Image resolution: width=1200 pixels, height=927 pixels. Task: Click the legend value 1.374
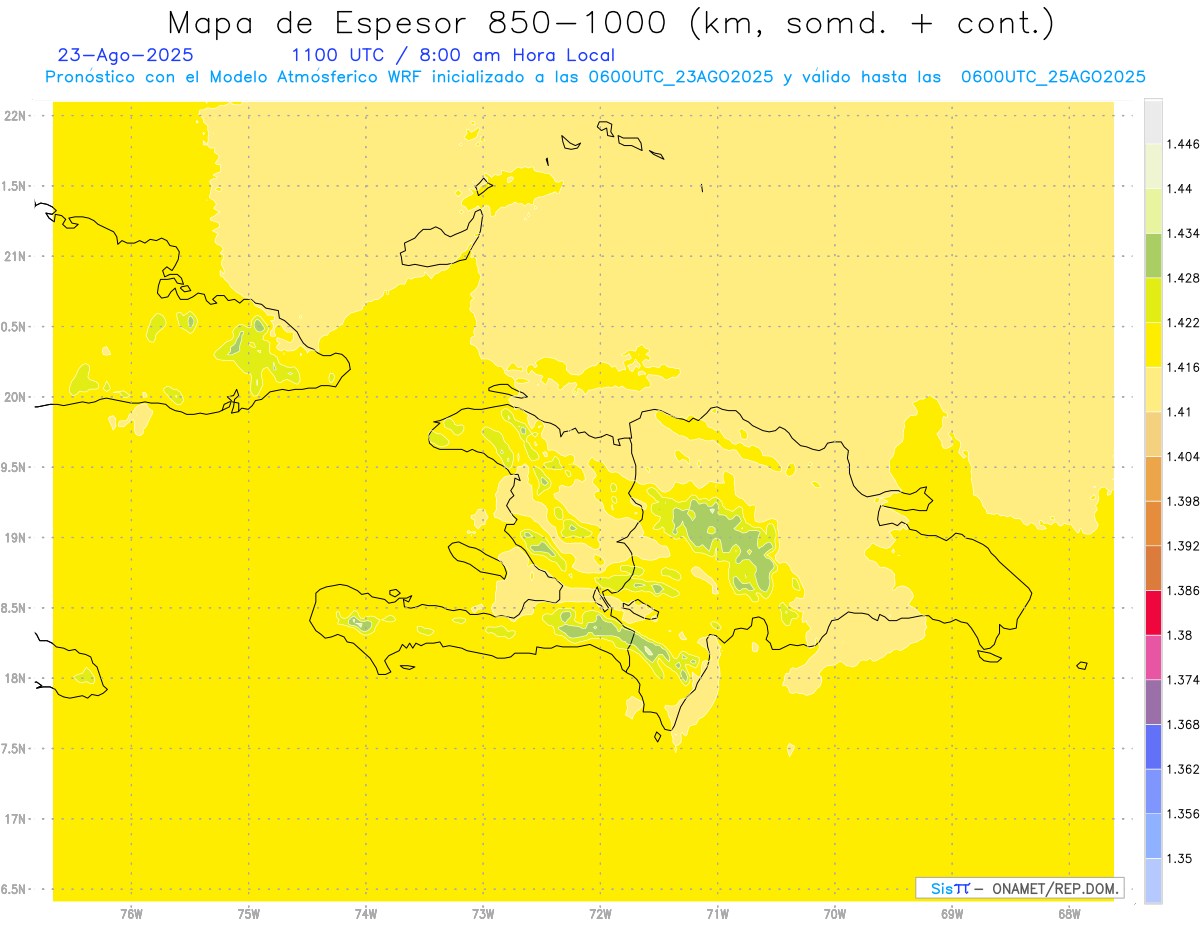point(1183,680)
